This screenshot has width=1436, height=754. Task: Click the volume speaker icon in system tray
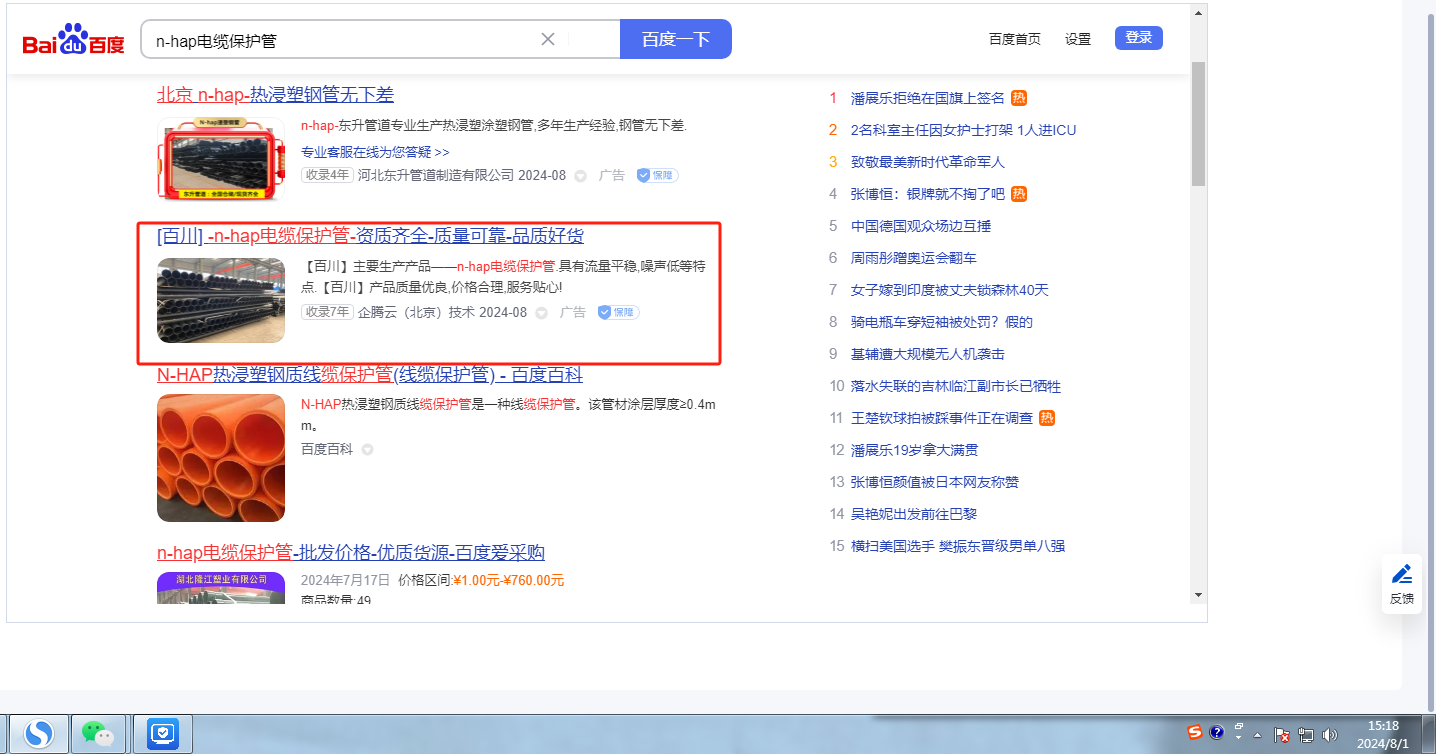pos(1329,735)
